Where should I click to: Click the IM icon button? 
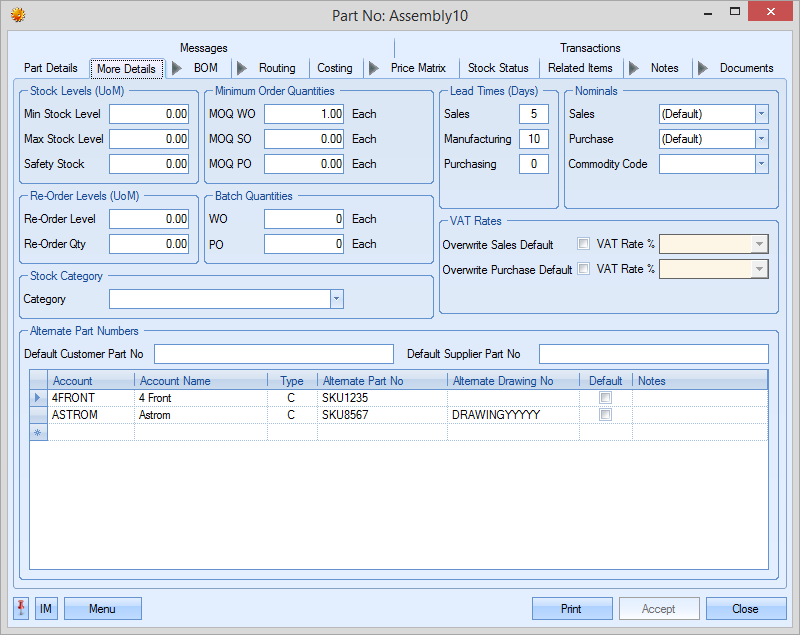(46, 608)
